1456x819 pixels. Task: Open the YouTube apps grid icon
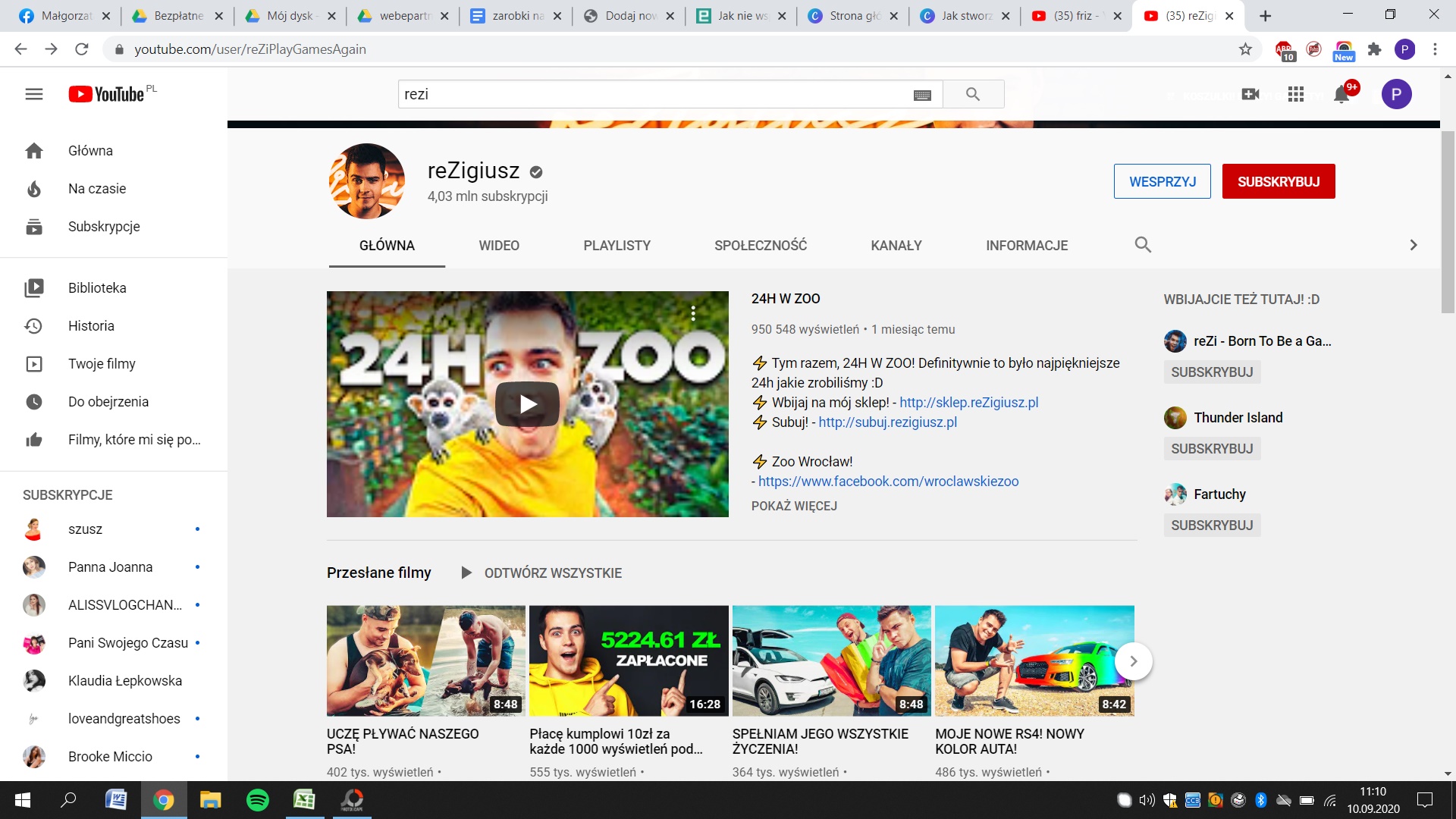click(1295, 94)
